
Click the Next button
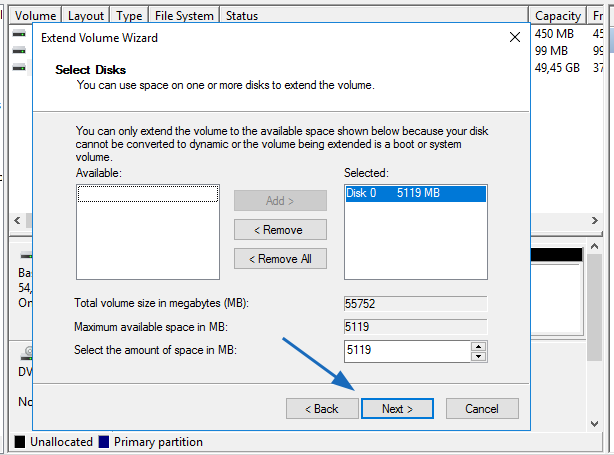pos(396,408)
